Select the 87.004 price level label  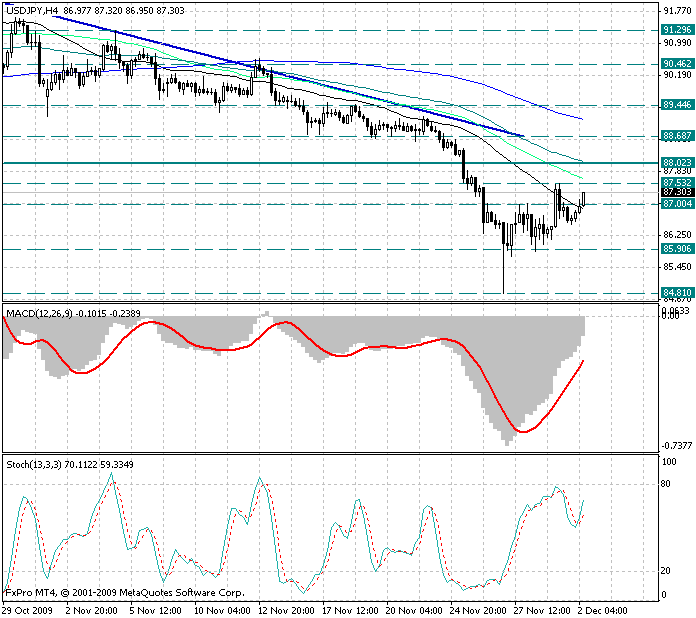pyautogui.click(x=677, y=204)
